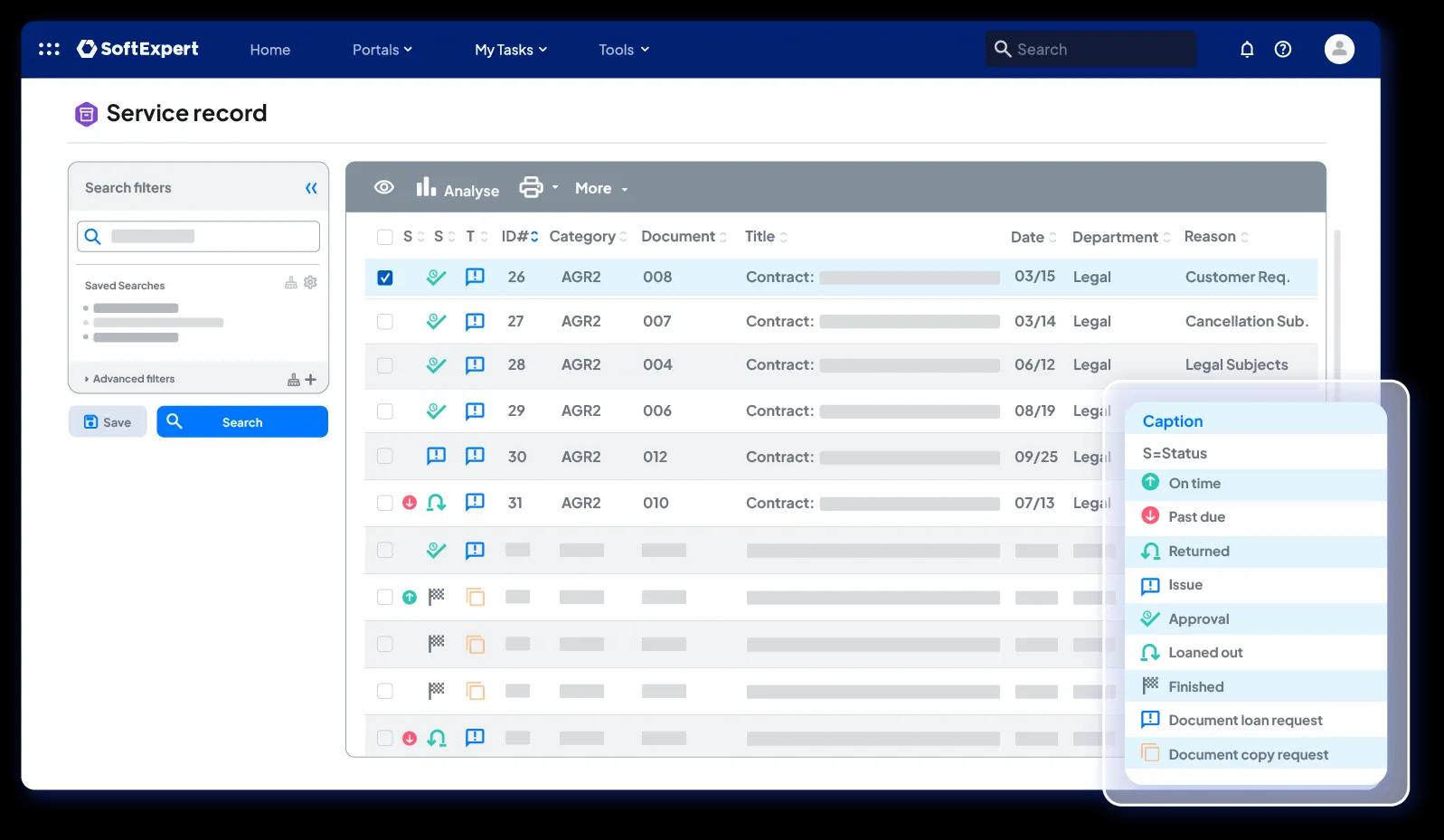The image size is (1444, 840).
Task: Toggle the select-all header checkbox
Action: (385, 237)
